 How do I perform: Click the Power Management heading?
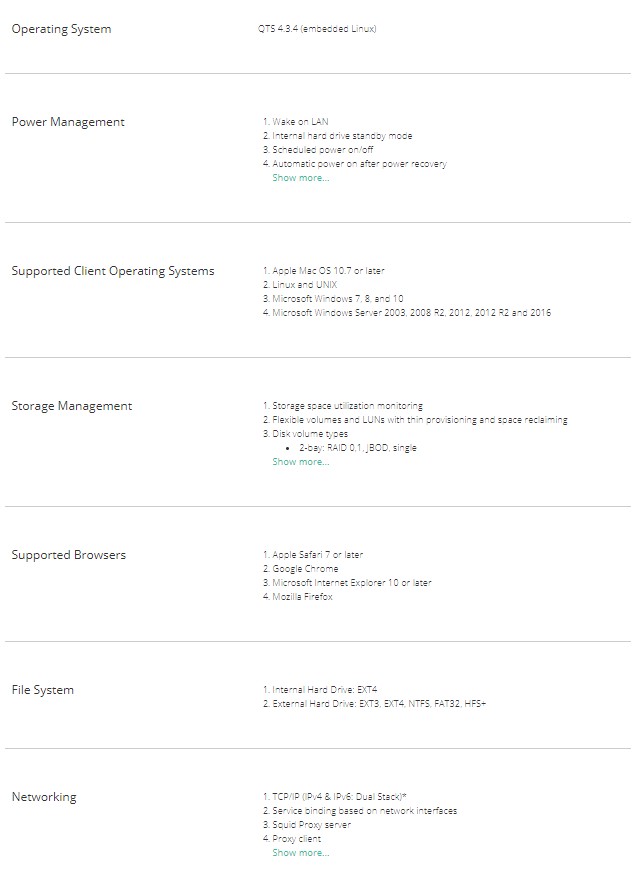(68, 122)
